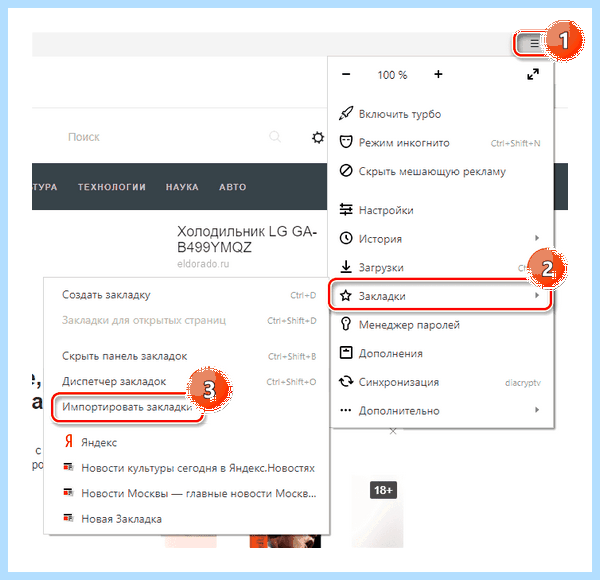Screen dimensions: 600x580
Task: Click the diacryptv sync account label
Action: pos(523,383)
